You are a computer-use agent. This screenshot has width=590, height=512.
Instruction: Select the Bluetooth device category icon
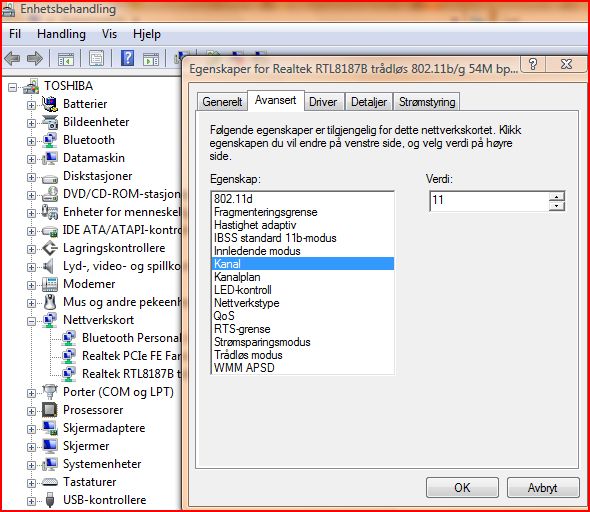[x=50, y=140]
